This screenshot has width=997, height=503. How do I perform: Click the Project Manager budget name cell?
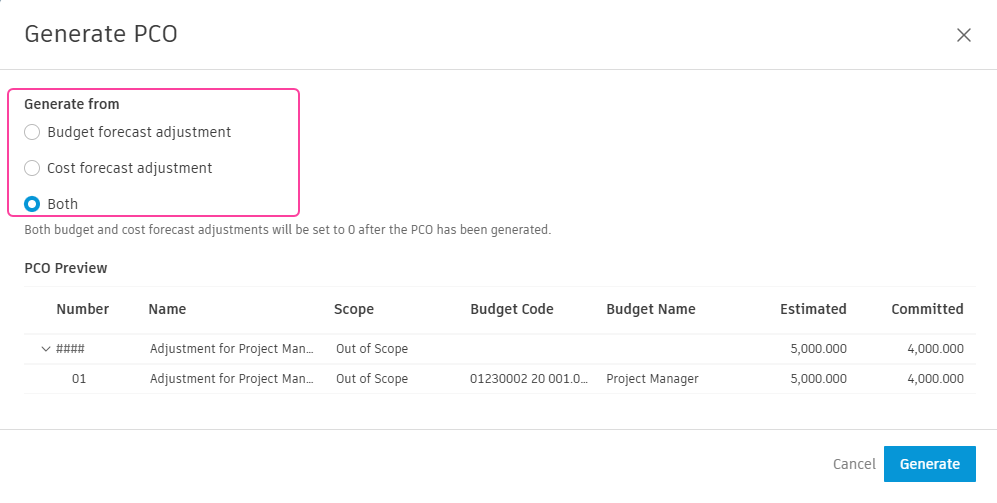[x=652, y=379]
